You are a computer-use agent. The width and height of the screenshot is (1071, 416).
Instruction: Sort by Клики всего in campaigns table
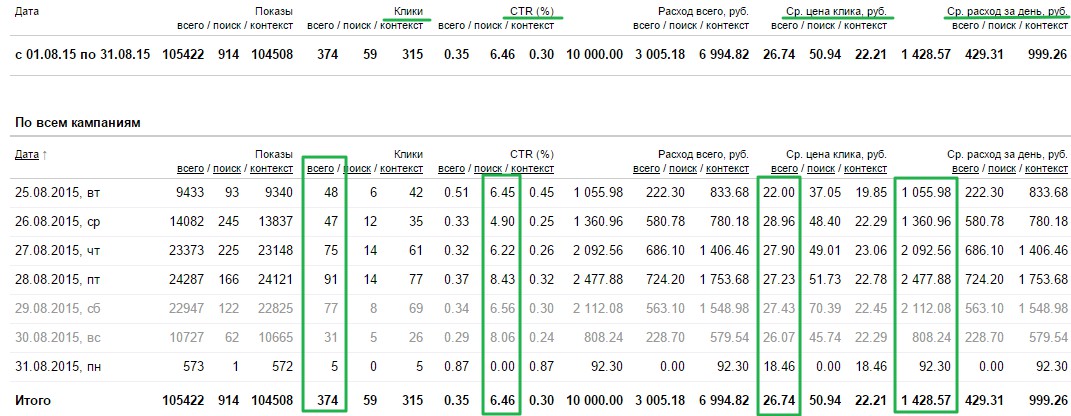[320, 169]
